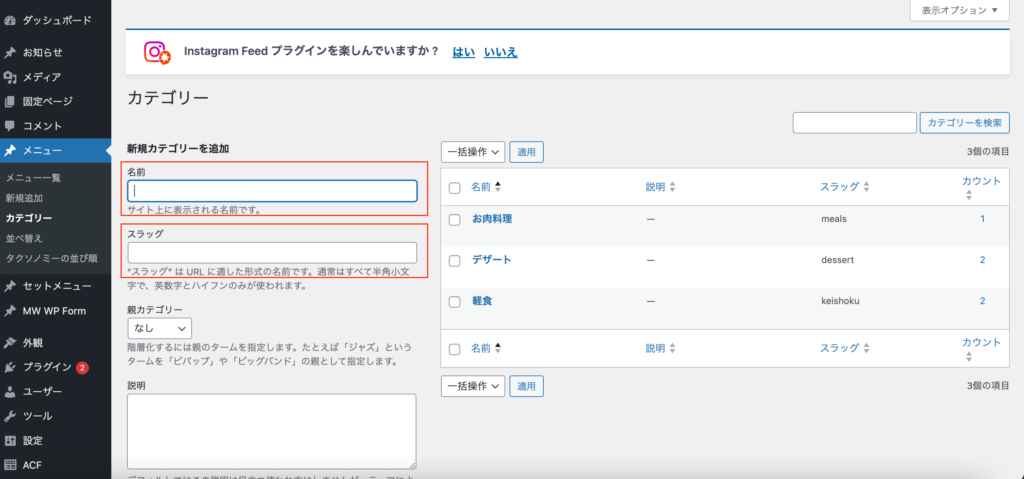Check the 軽食 row checkbox
Image resolution: width=1024 pixels, height=479 pixels.
[455, 302]
